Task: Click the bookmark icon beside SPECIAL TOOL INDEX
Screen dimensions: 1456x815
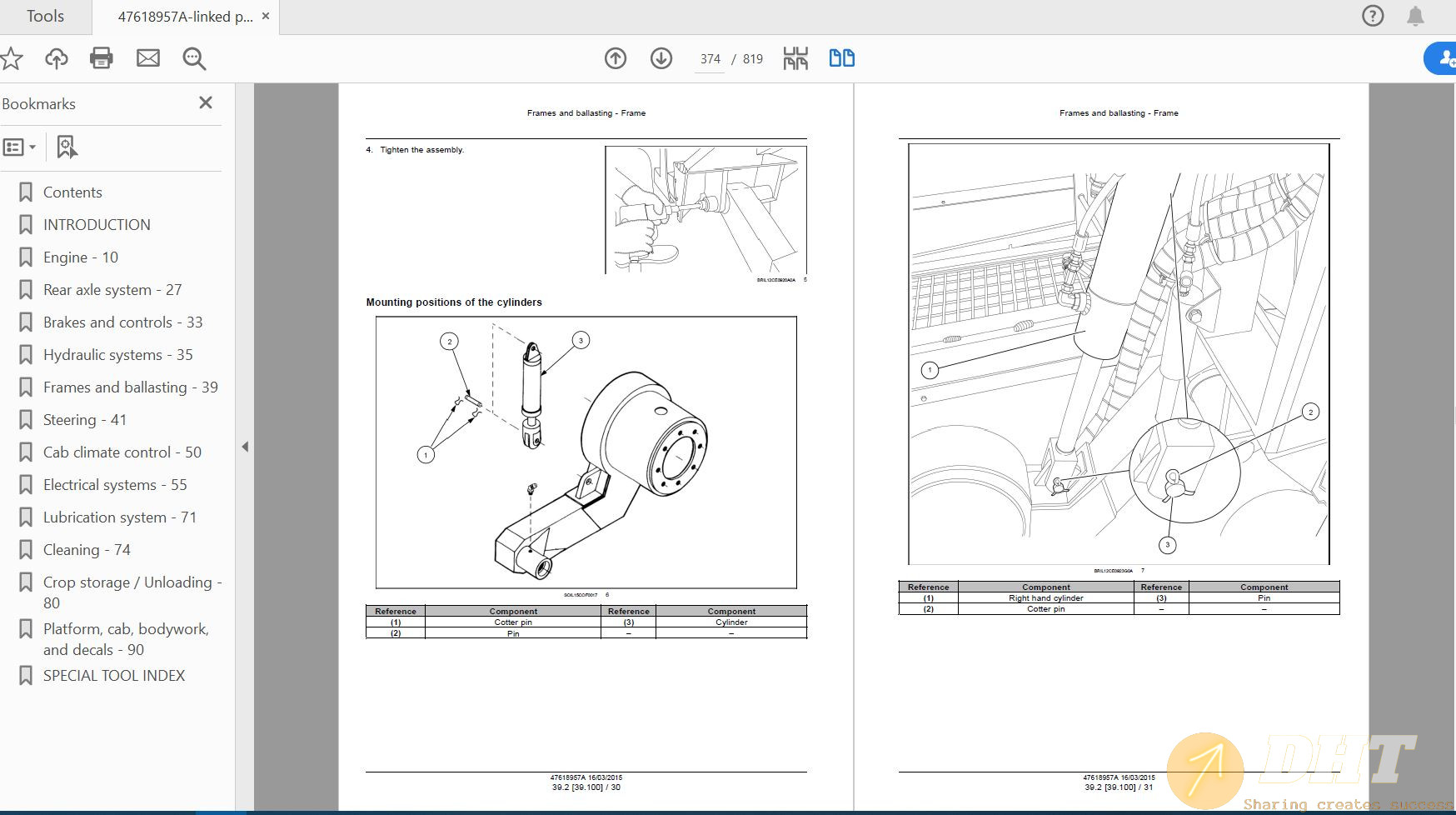Action: [x=26, y=676]
